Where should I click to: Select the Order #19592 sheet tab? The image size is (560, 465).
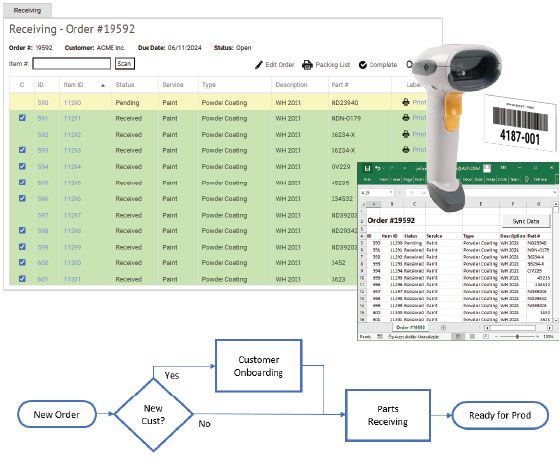tap(410, 328)
